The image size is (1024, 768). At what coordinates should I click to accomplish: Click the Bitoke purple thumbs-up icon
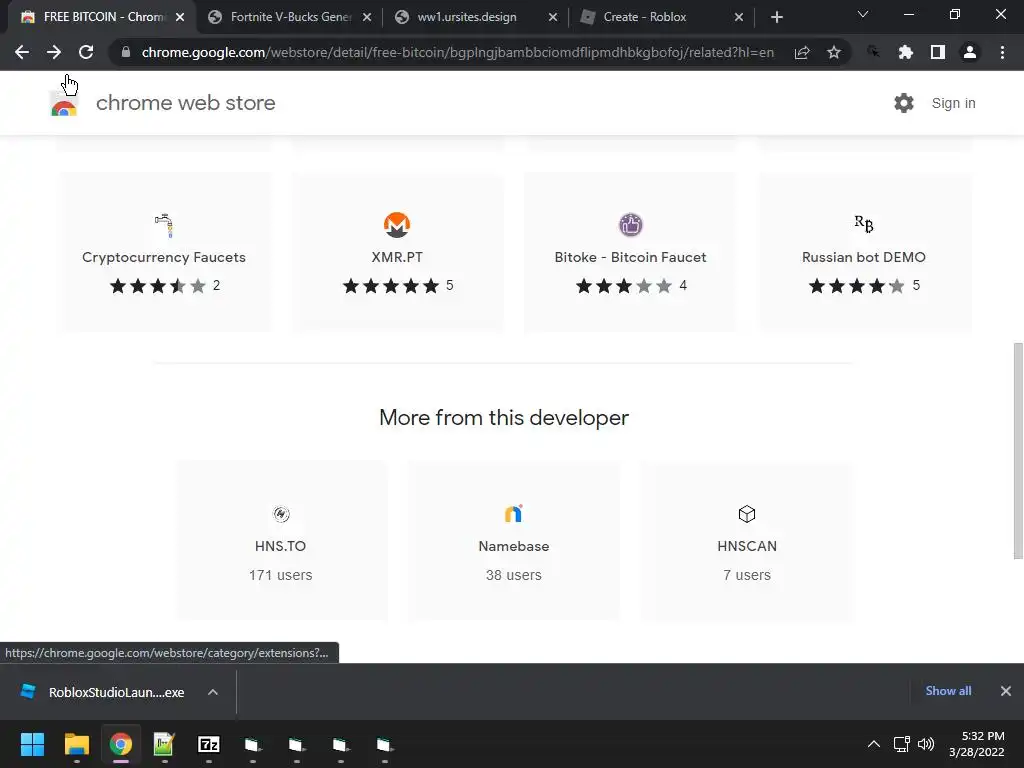click(x=630, y=225)
